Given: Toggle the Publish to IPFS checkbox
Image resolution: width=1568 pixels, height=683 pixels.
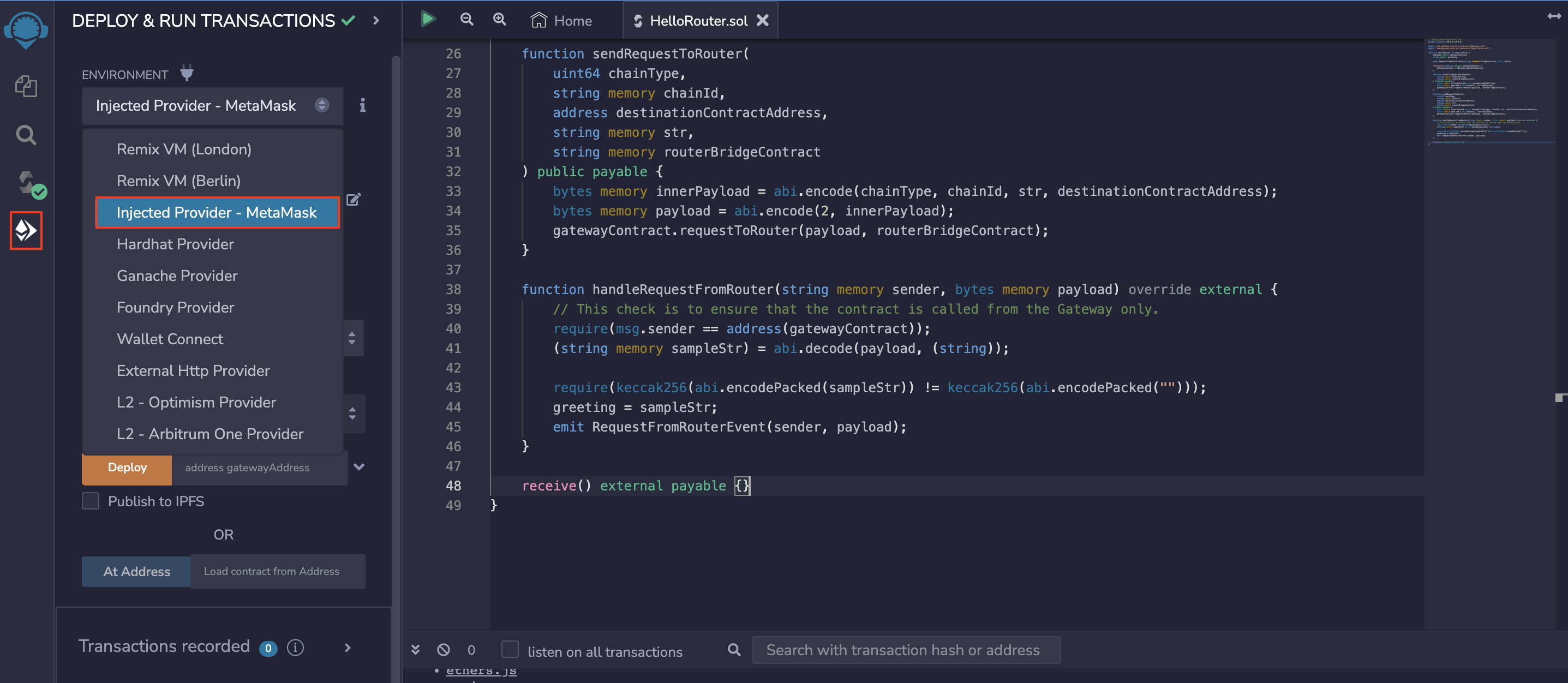Looking at the screenshot, I should (x=91, y=501).
